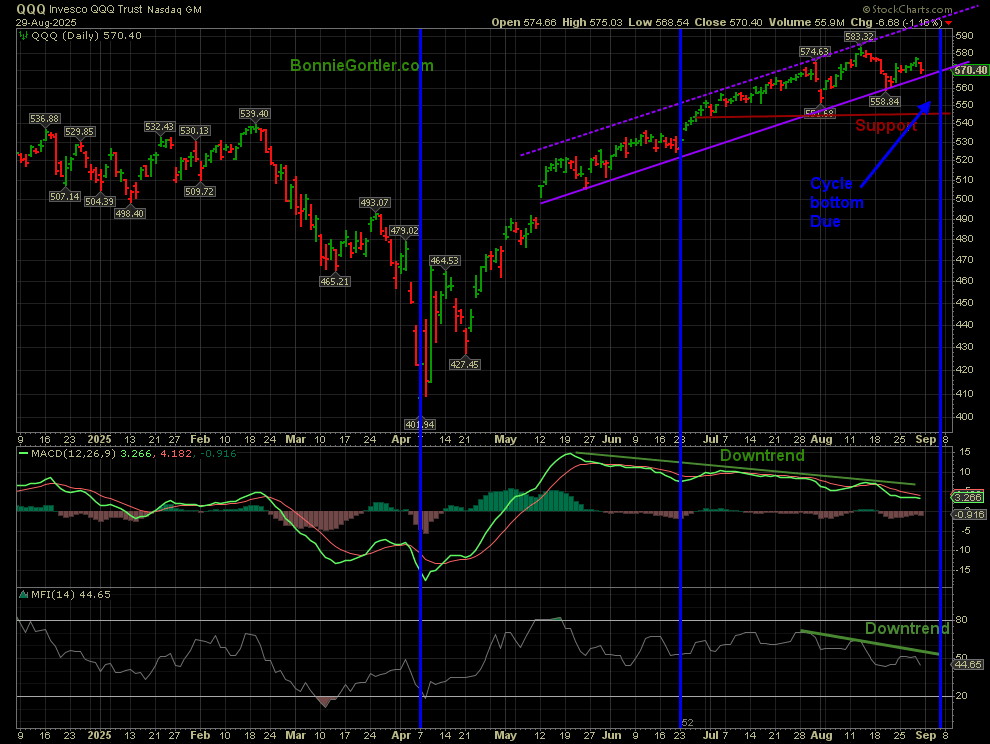This screenshot has height=744, width=990.
Task: Click the 3.266 MACD value tag
Action: coord(968,496)
